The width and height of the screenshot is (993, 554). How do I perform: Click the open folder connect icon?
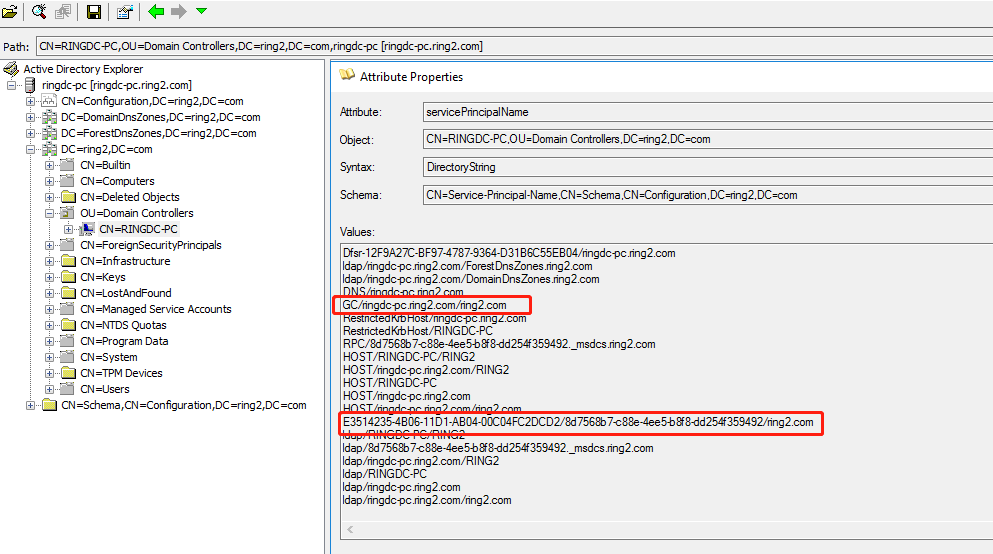[x=10, y=12]
